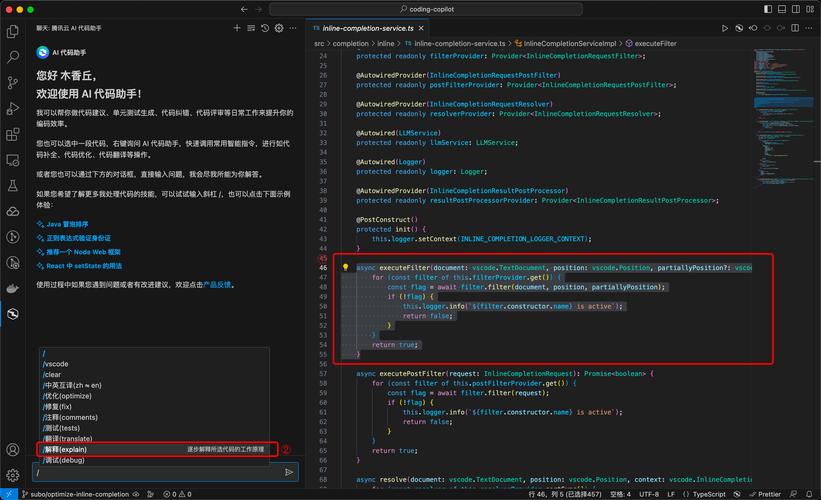The width and height of the screenshot is (821, 500).
Task: Change the UTF-8 encoding
Action: click(649, 494)
